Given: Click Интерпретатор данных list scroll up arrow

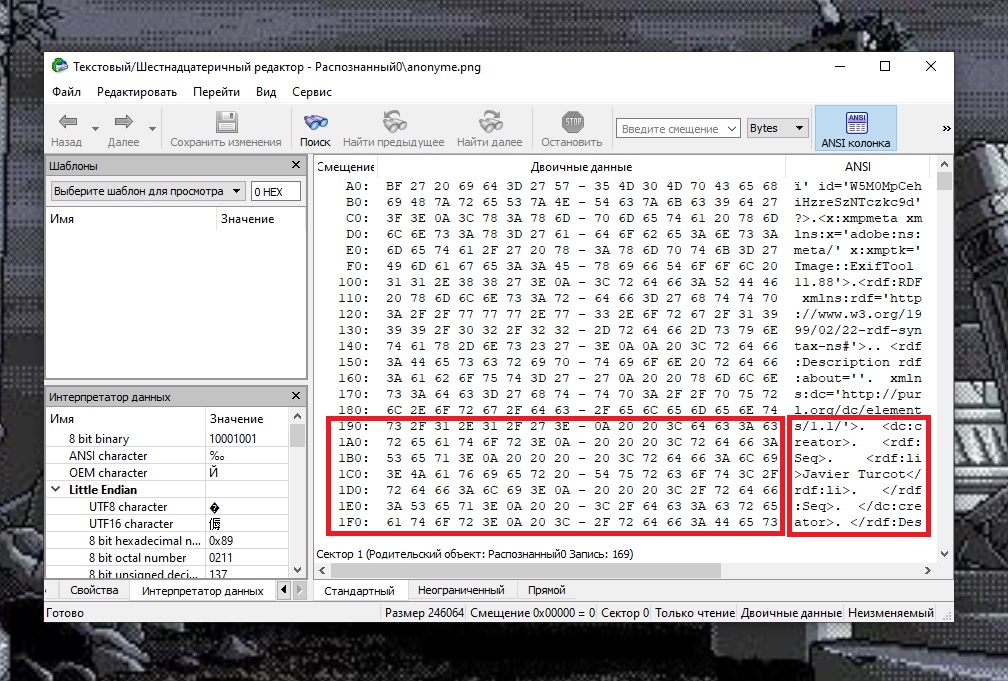Looking at the screenshot, I should 297,417.
